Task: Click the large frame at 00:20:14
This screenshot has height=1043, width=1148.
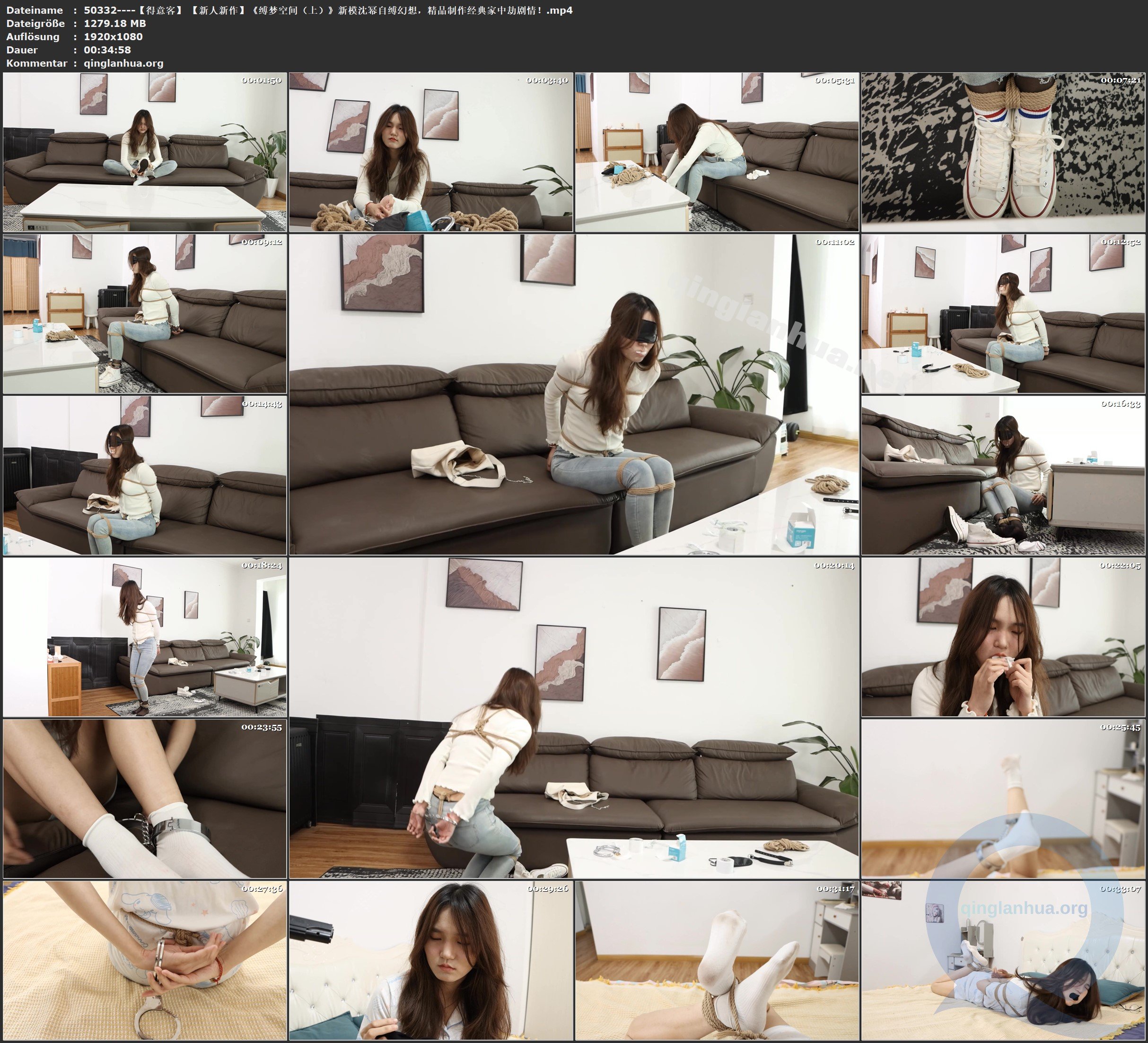Action: click(573, 717)
